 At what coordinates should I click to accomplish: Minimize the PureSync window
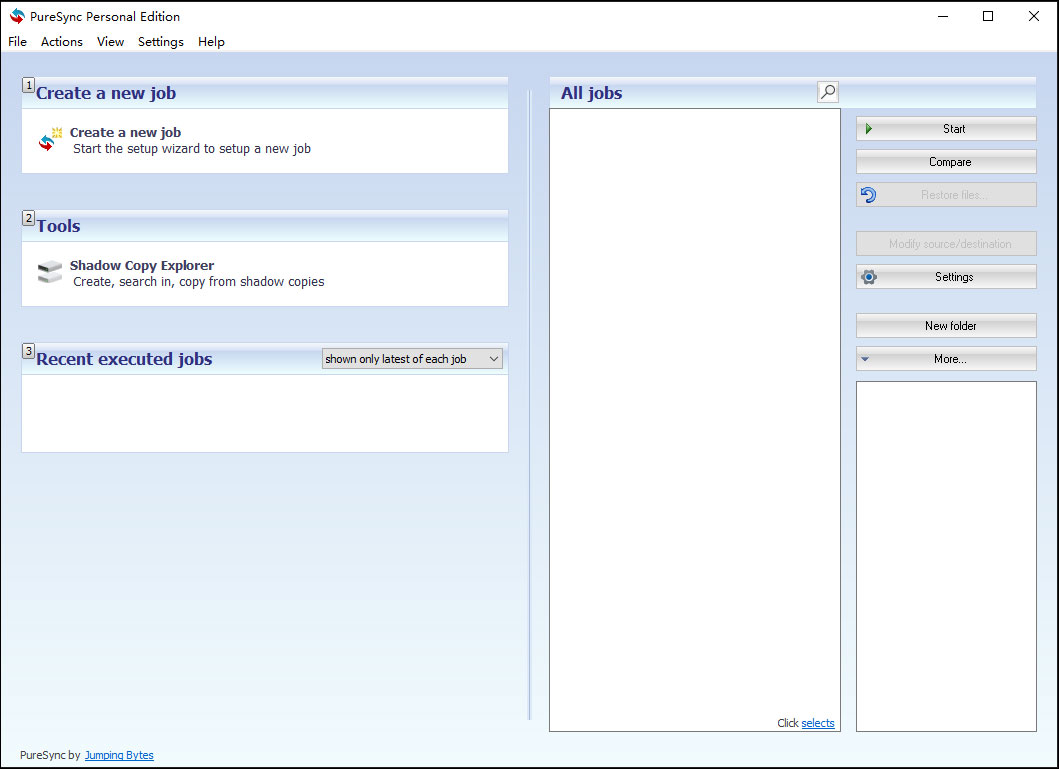[x=943, y=16]
